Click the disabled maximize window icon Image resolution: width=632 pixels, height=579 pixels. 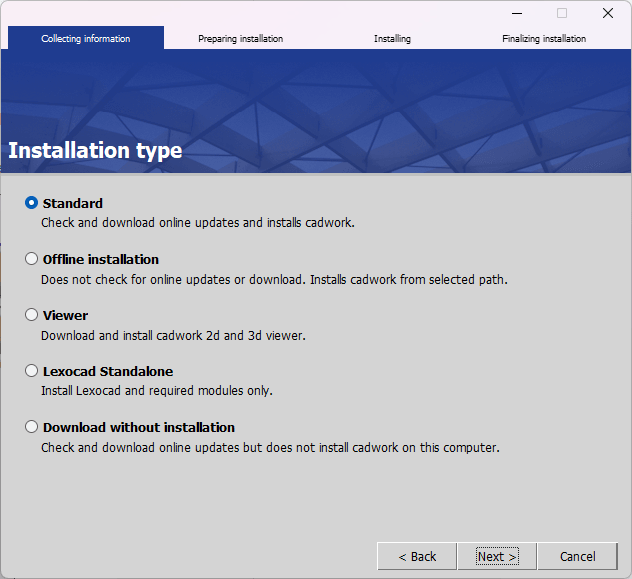[562, 13]
